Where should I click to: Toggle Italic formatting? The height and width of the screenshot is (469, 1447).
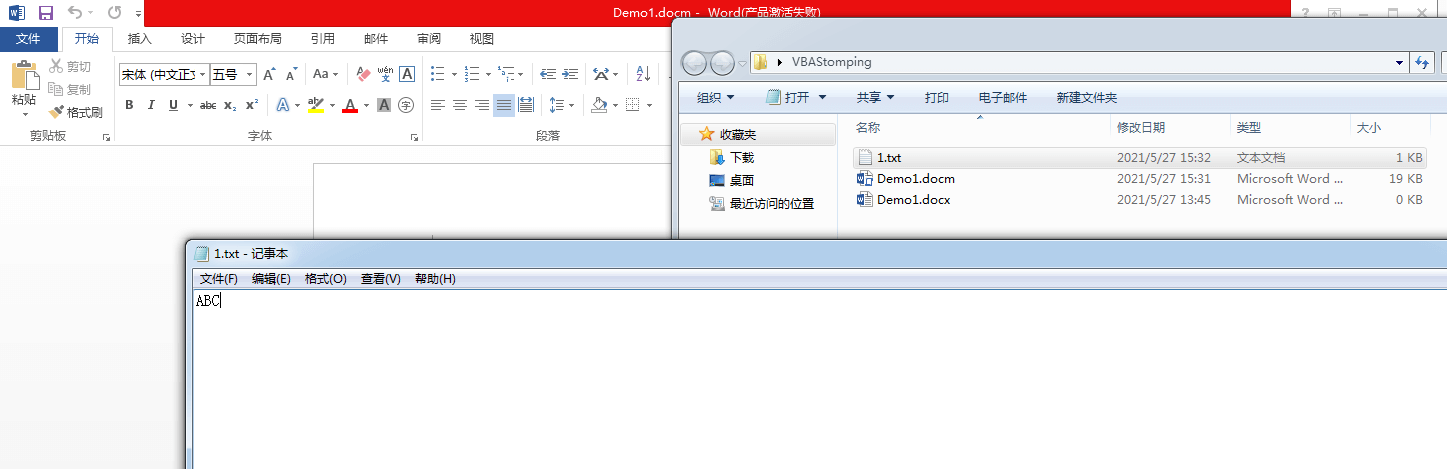pos(151,105)
